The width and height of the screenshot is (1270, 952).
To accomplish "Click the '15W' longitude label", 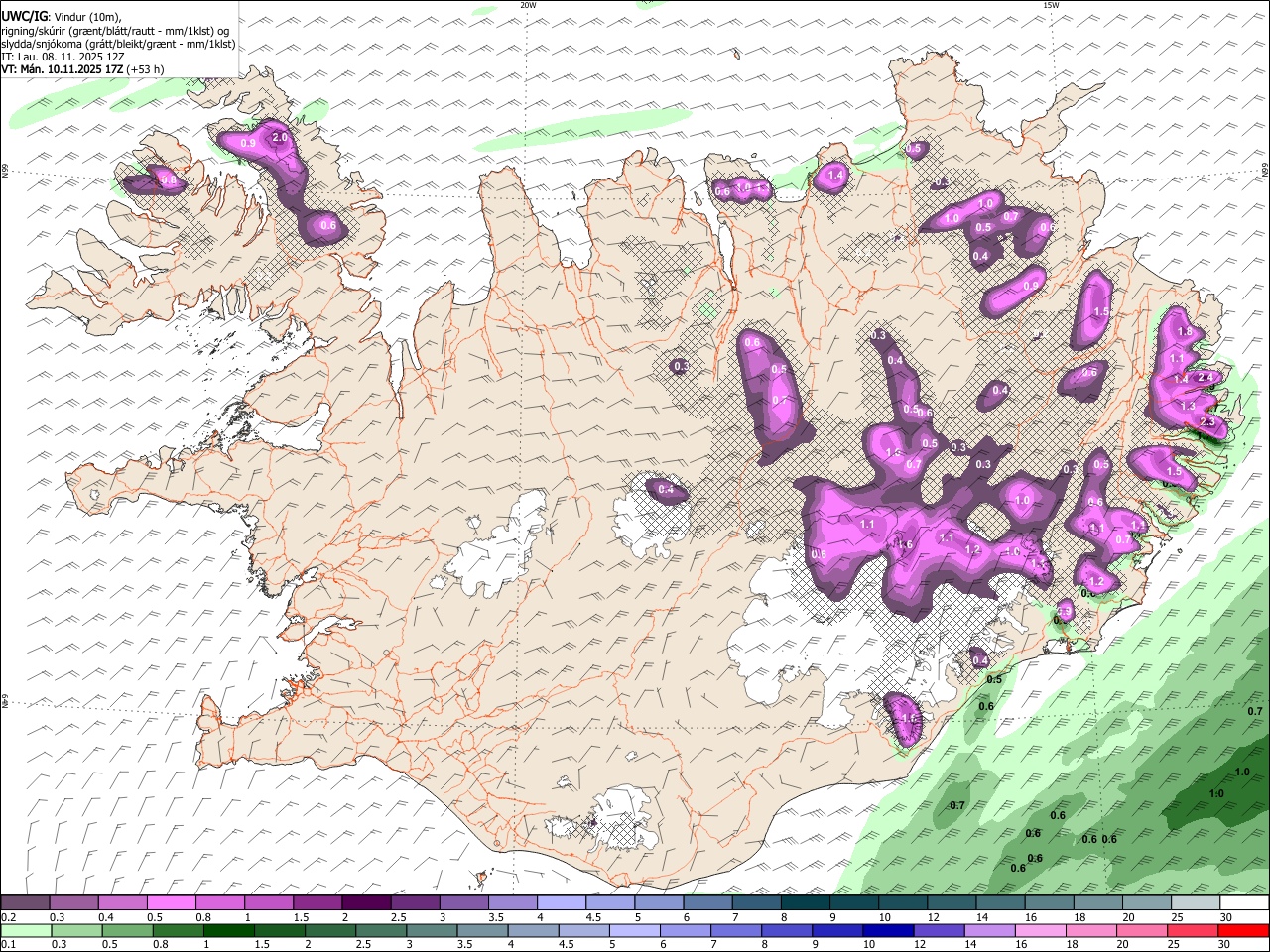I will (x=1051, y=5).
